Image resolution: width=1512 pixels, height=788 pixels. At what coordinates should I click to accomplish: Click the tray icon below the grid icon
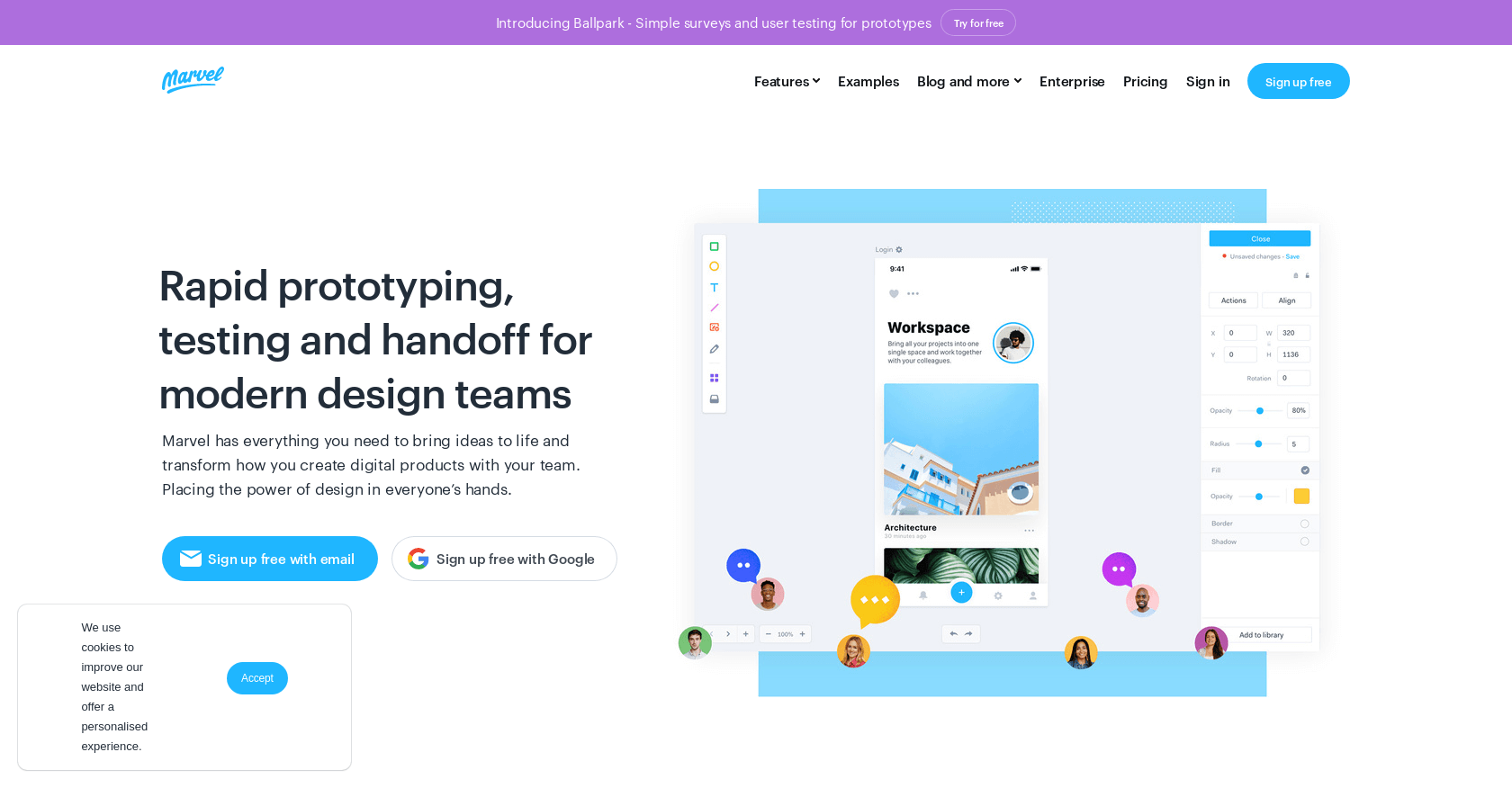pos(715,399)
